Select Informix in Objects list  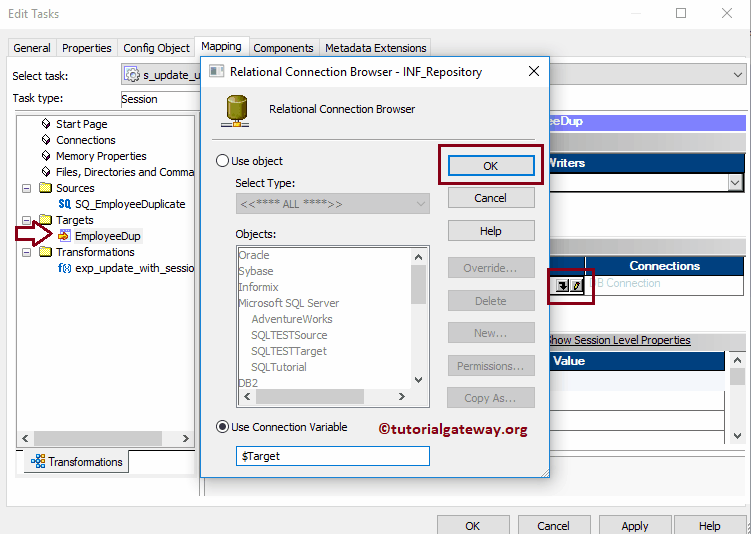click(x=258, y=287)
